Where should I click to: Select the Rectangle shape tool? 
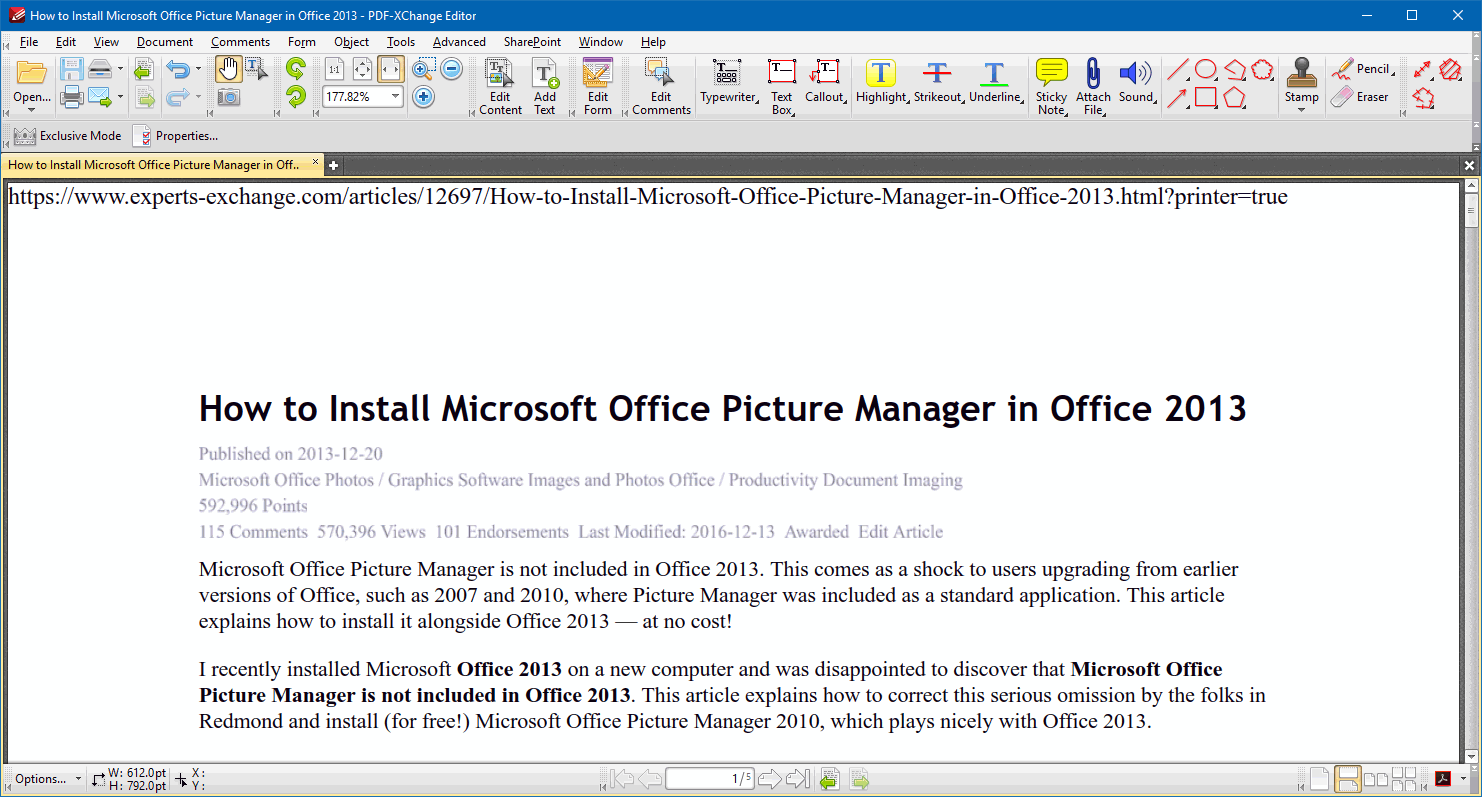tap(1206, 97)
